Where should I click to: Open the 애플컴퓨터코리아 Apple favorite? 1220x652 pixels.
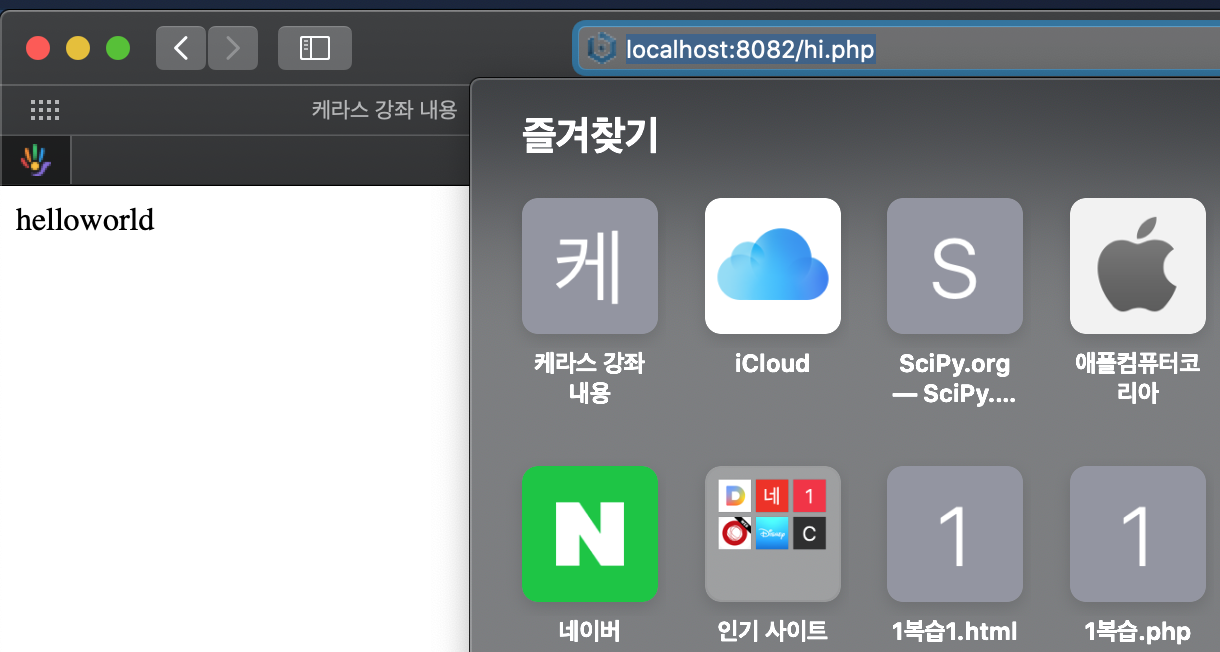coord(1138,266)
